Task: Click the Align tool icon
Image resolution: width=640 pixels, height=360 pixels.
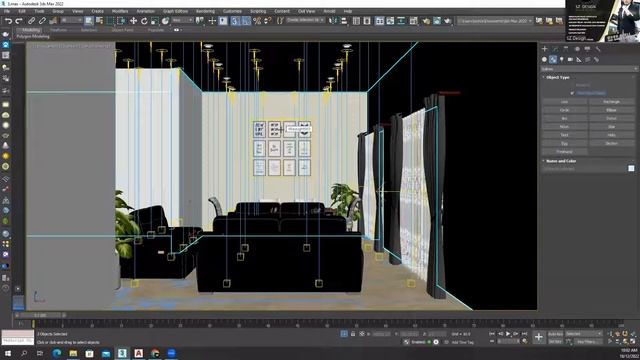Action: pyautogui.click(x=344, y=21)
